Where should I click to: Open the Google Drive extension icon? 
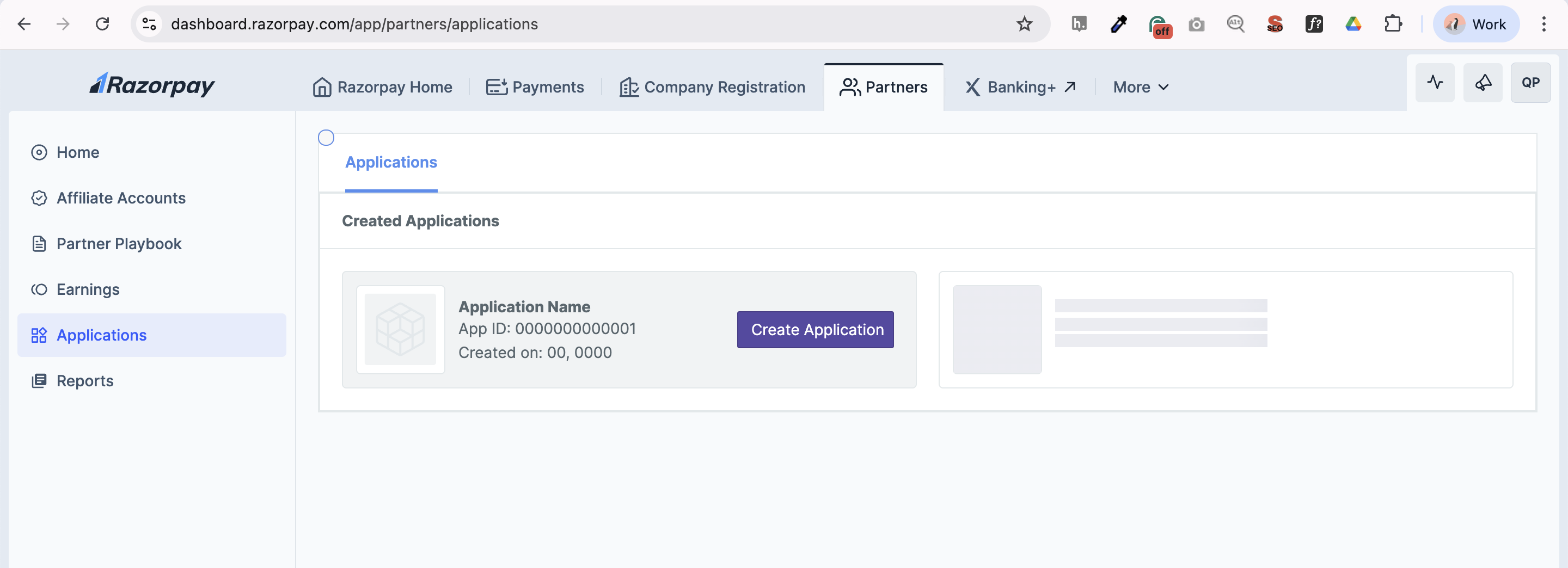pyautogui.click(x=1353, y=24)
